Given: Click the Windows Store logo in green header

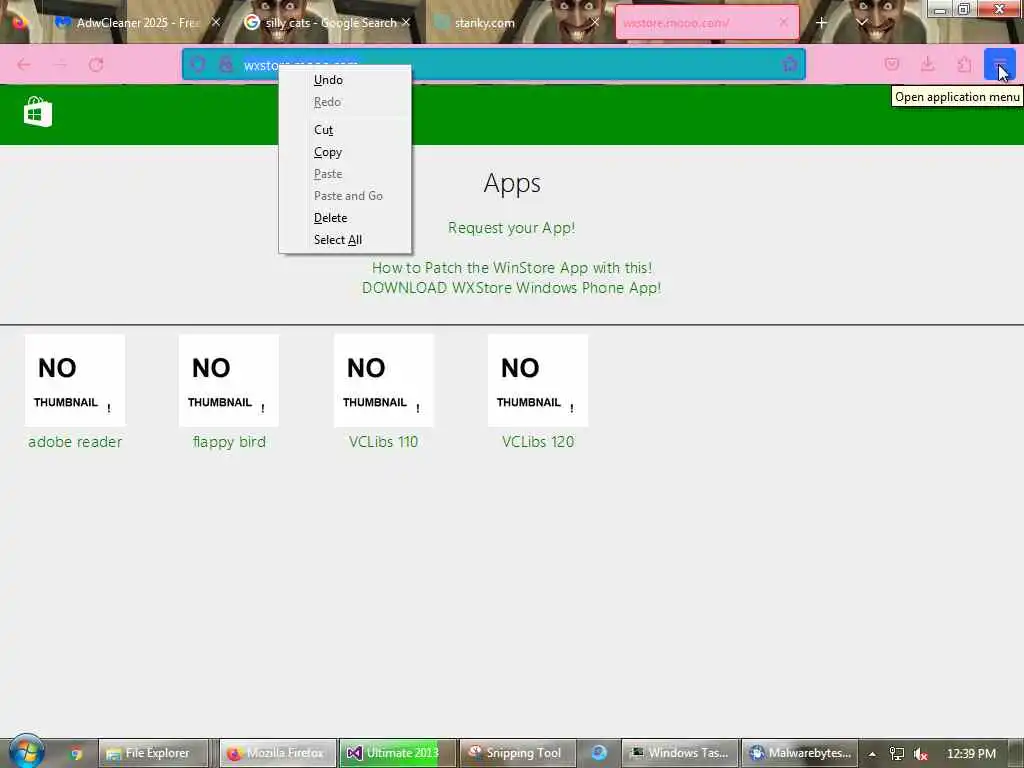Looking at the screenshot, I should pyautogui.click(x=38, y=112).
